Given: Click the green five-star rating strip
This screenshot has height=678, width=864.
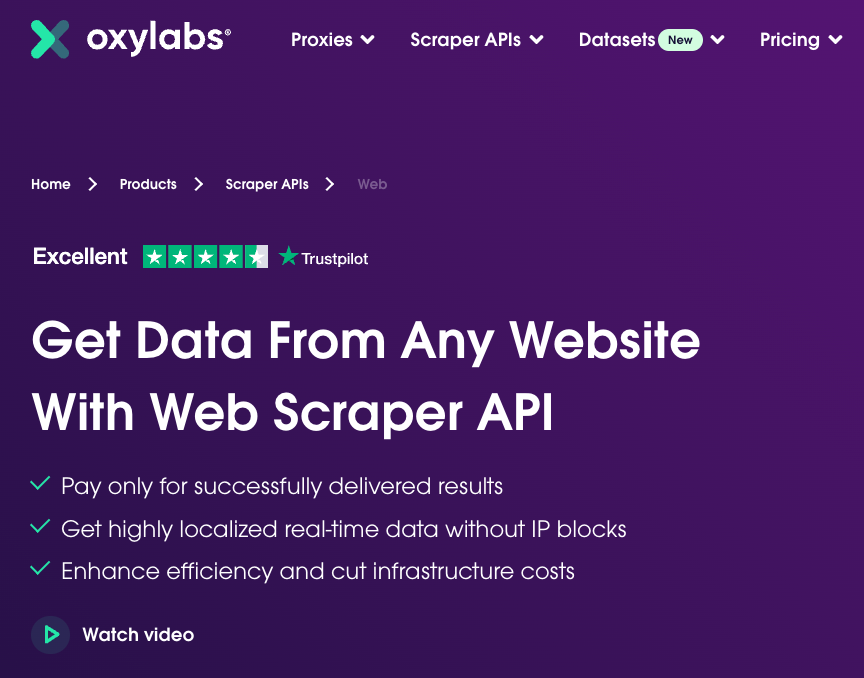Looking at the screenshot, I should pyautogui.click(x=205, y=257).
